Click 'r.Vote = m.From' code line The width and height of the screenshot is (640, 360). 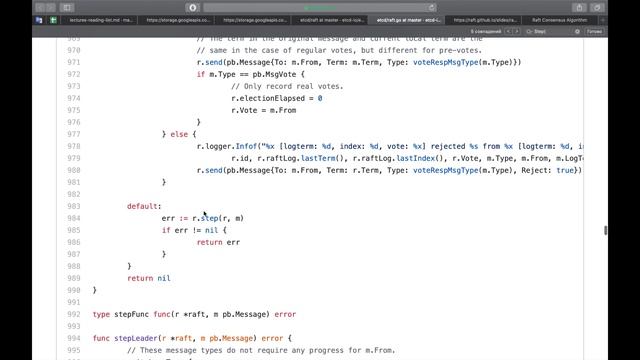coord(264,110)
